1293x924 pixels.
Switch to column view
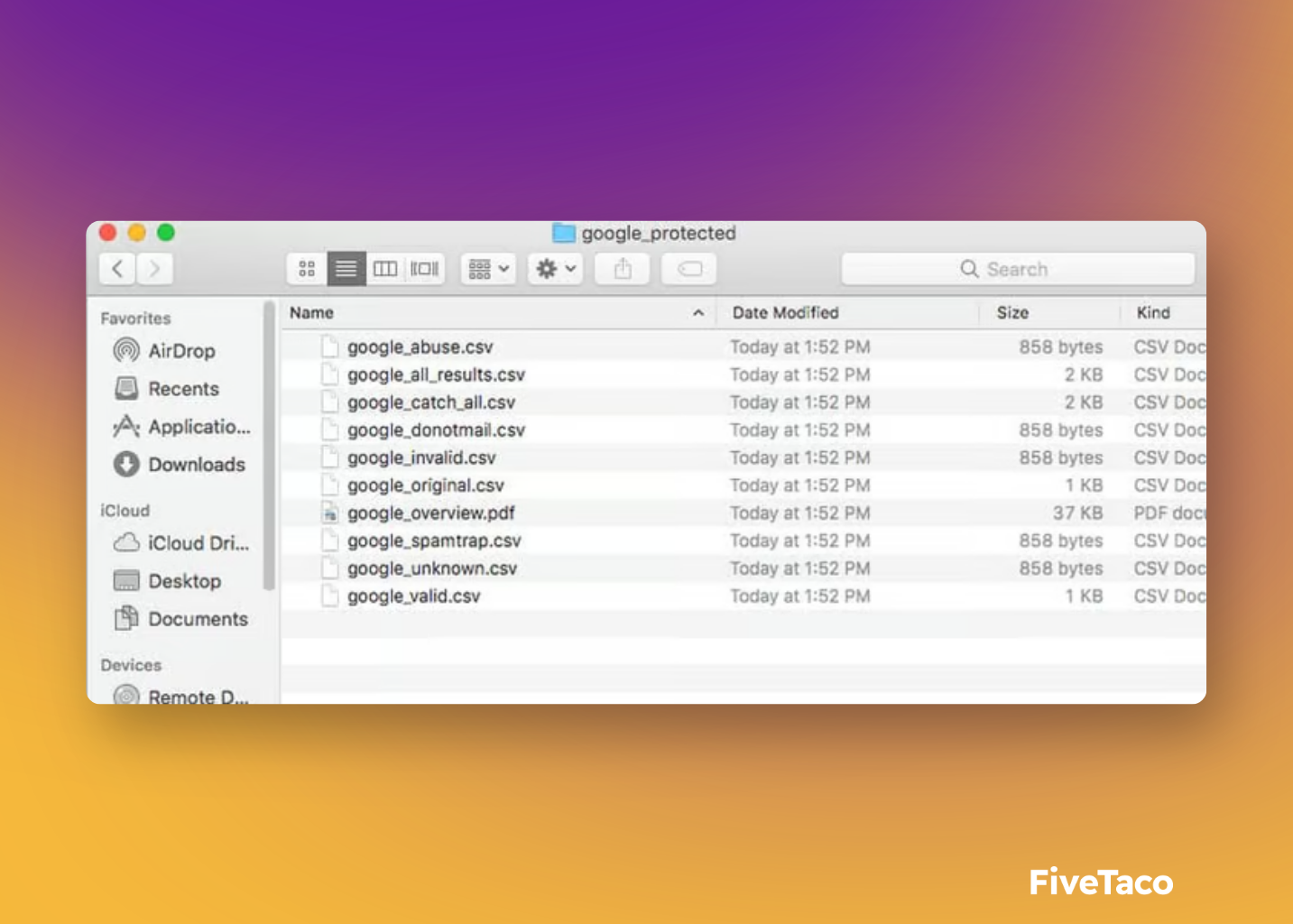[385, 268]
